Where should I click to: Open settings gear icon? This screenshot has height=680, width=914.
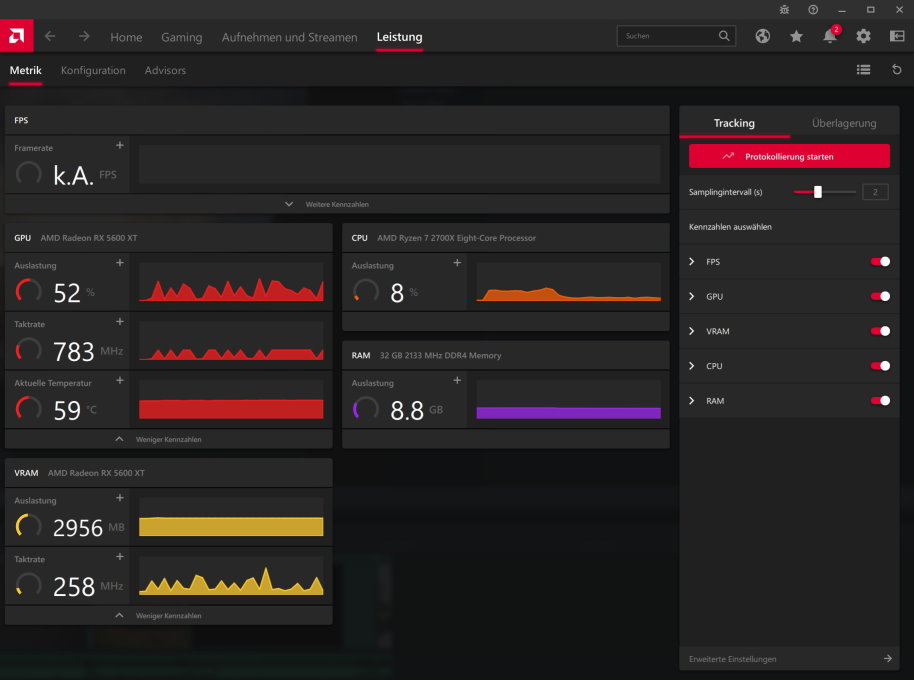pyautogui.click(x=863, y=36)
